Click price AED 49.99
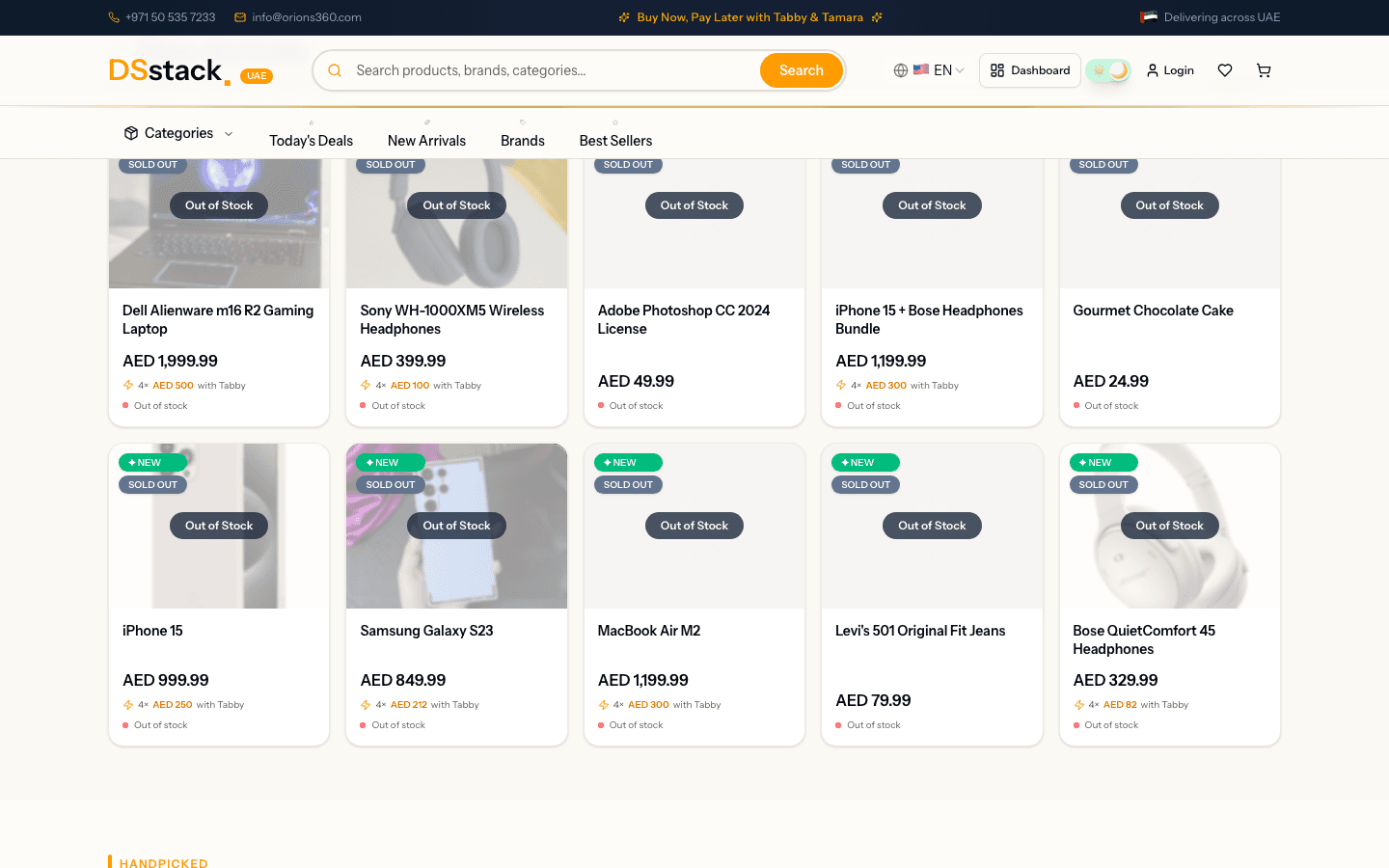The width and height of the screenshot is (1389, 868). point(636,381)
